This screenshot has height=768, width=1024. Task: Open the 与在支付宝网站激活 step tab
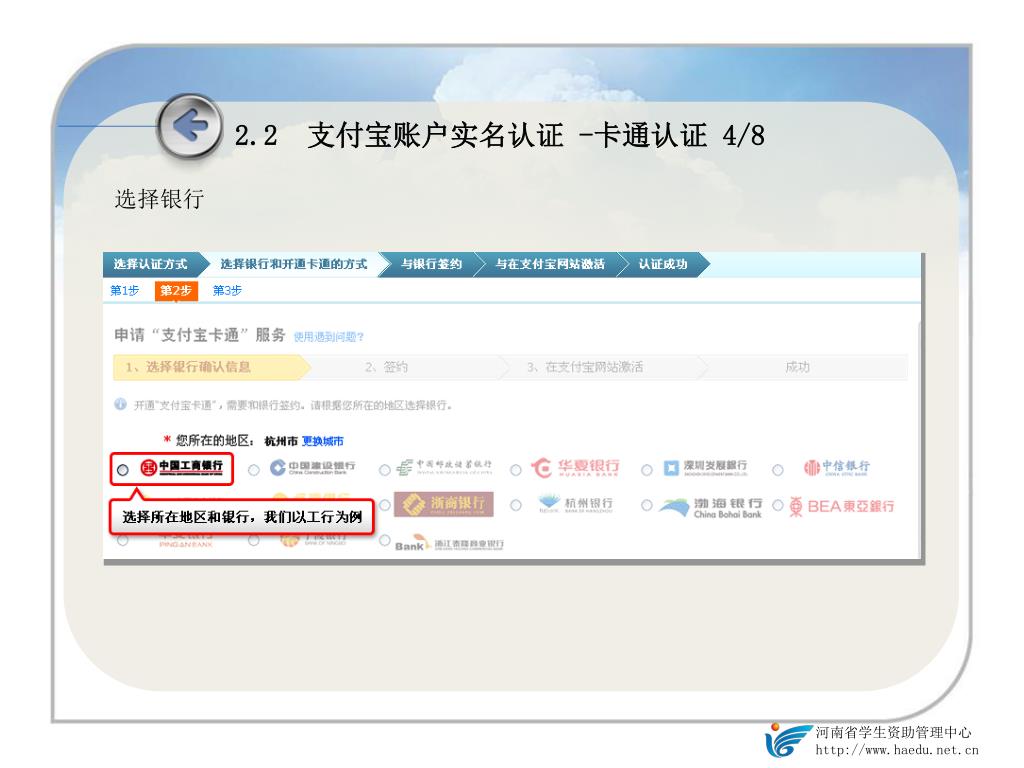550,264
